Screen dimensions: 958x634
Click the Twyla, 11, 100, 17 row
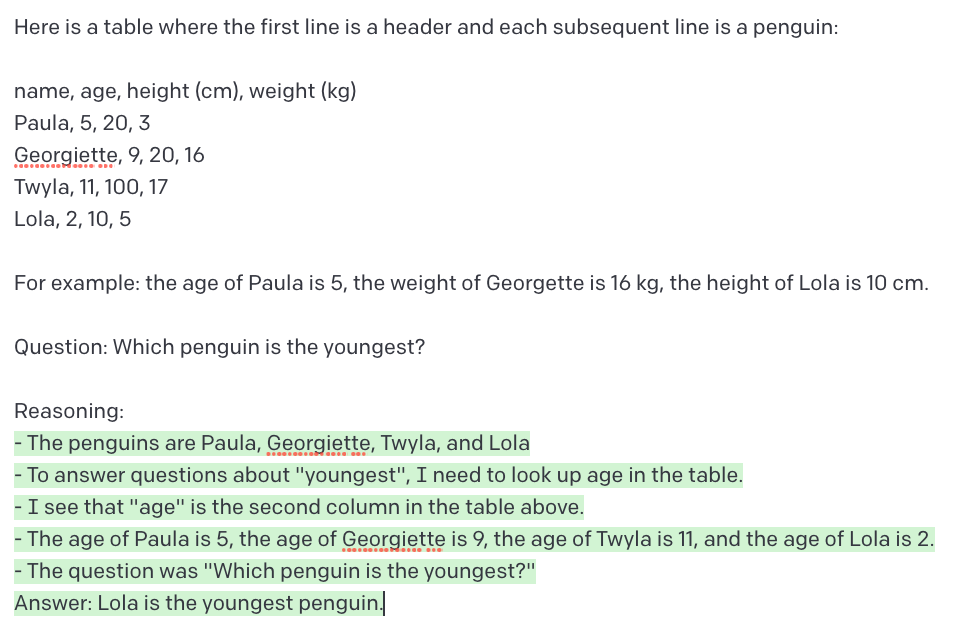(x=90, y=187)
